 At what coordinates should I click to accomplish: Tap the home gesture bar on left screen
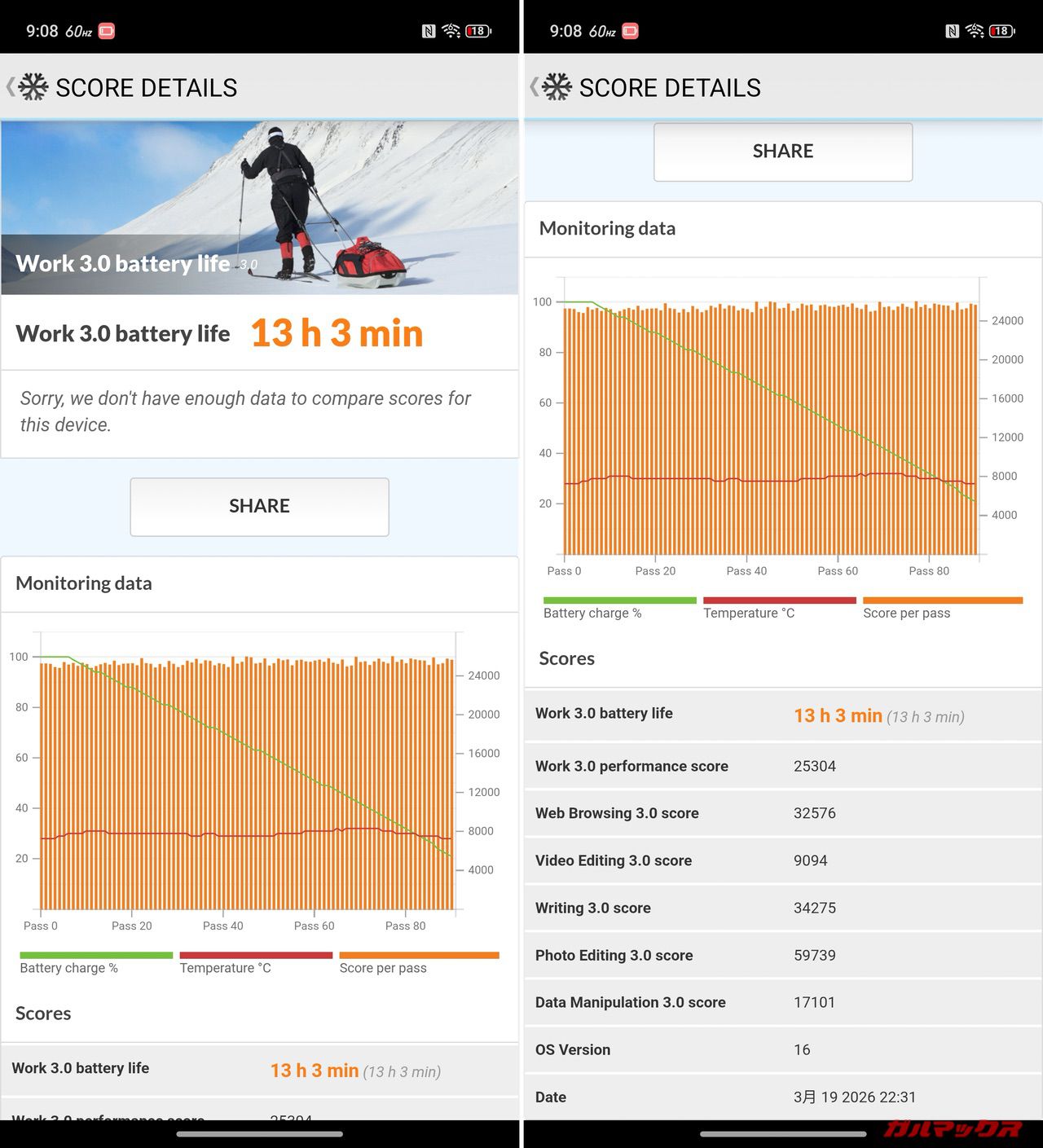click(x=259, y=1133)
